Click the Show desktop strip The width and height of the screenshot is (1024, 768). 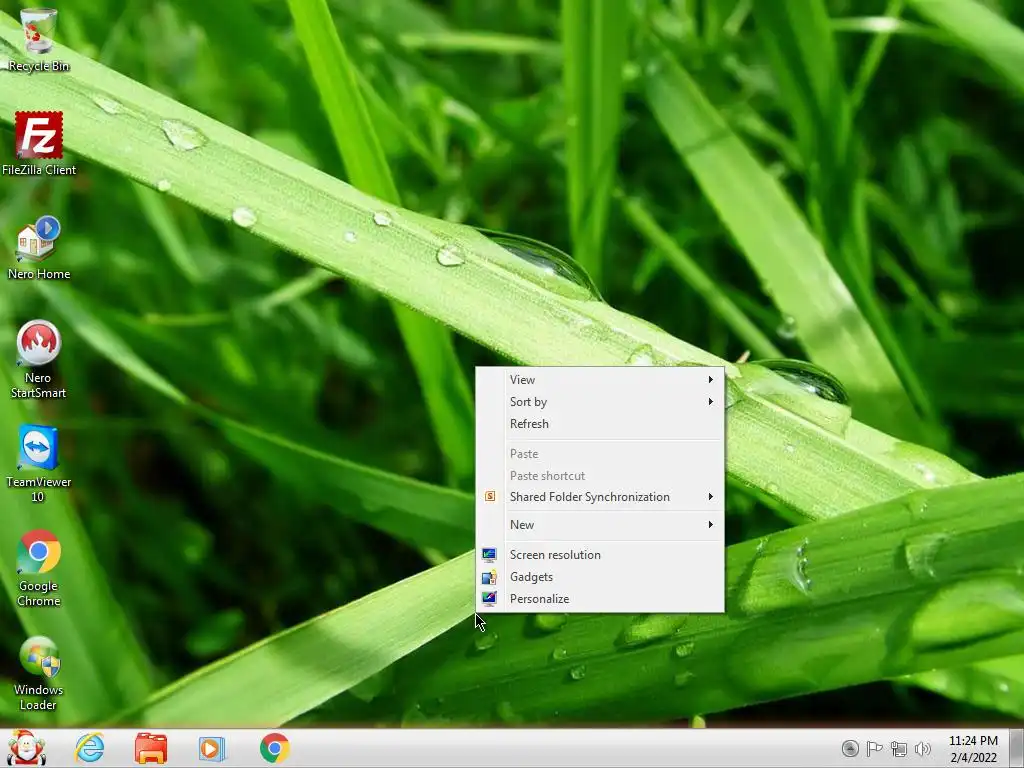[x=1017, y=748]
